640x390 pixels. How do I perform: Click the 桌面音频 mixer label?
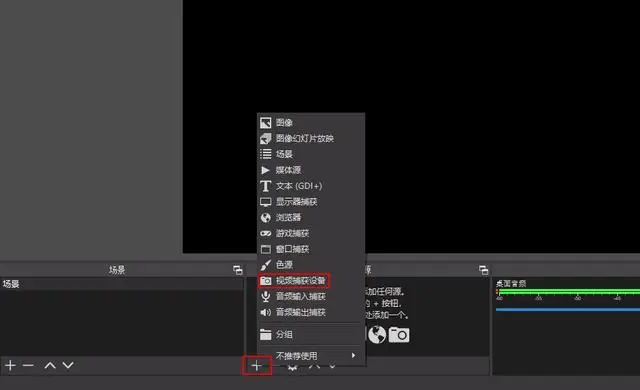[511, 284]
